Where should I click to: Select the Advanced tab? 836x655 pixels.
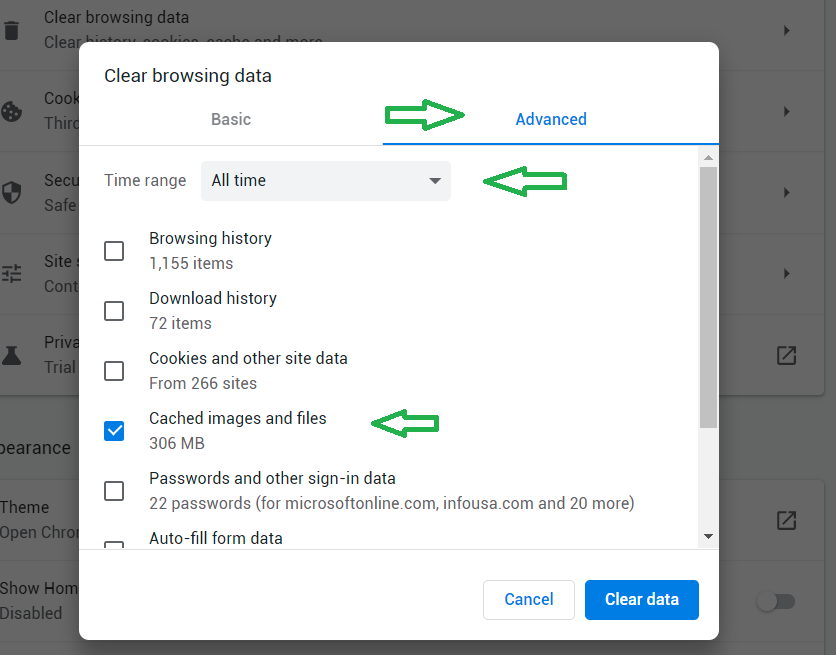pyautogui.click(x=551, y=119)
